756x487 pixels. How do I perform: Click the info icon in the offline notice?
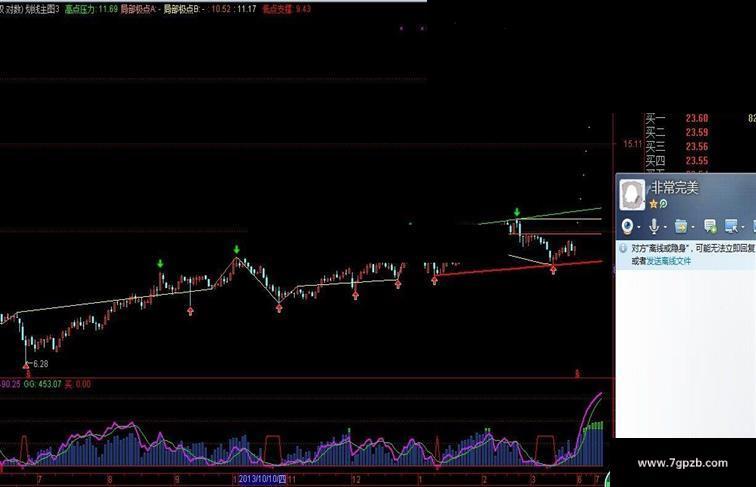click(623, 248)
